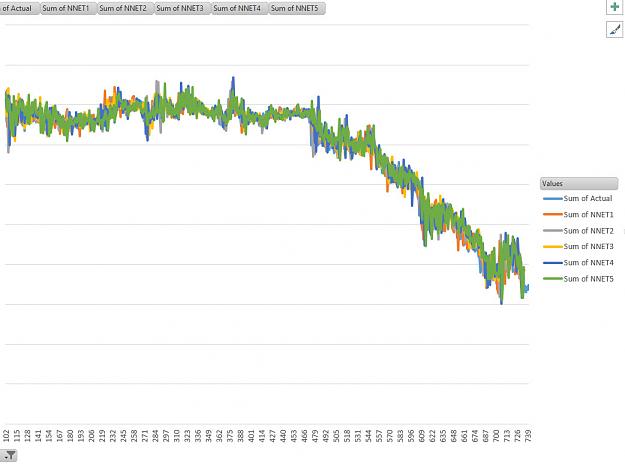Viewport: 625px width, 464px height.
Task: Click axis label 739
Action: tap(528, 435)
